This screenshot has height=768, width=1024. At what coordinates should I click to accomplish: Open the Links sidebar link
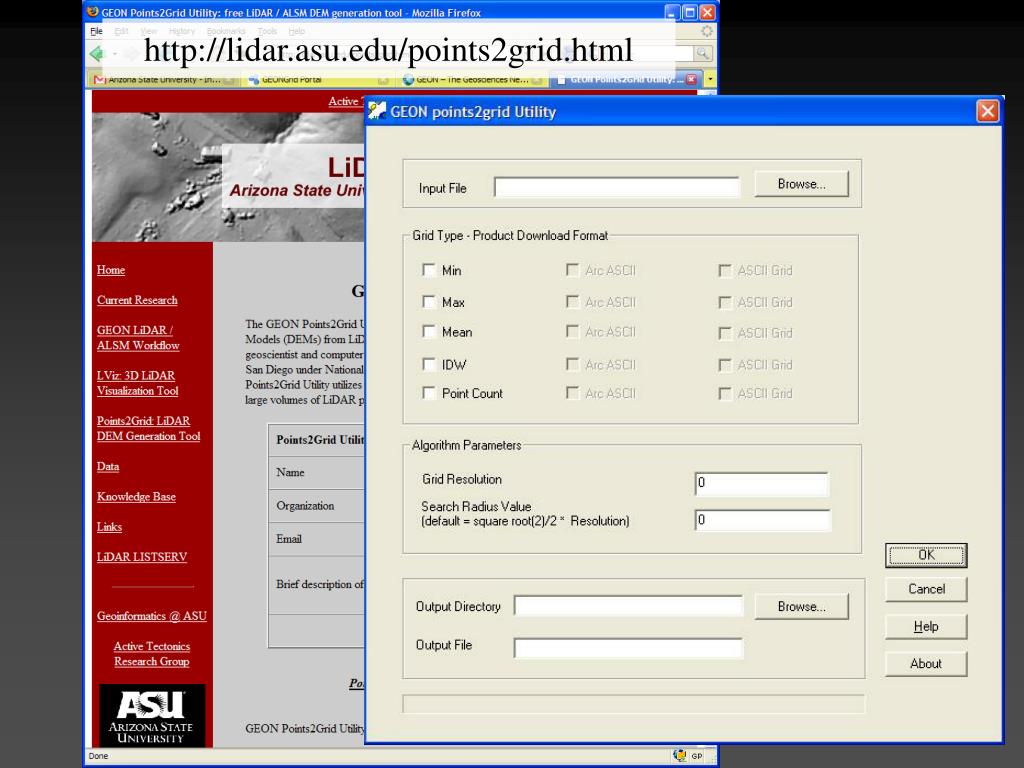(x=109, y=526)
